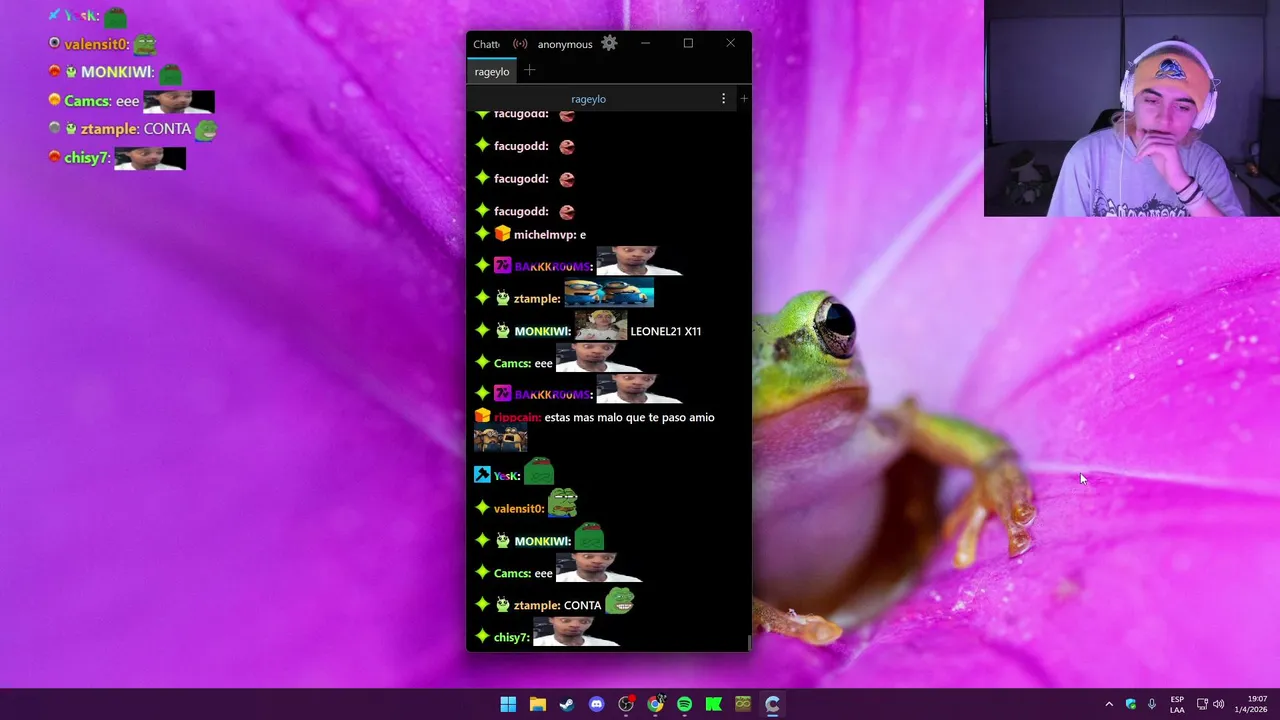The image size is (1280, 720).
Task: Click Camcs "eee" message in the overlay chat
Action: pyautogui.click(x=131, y=101)
